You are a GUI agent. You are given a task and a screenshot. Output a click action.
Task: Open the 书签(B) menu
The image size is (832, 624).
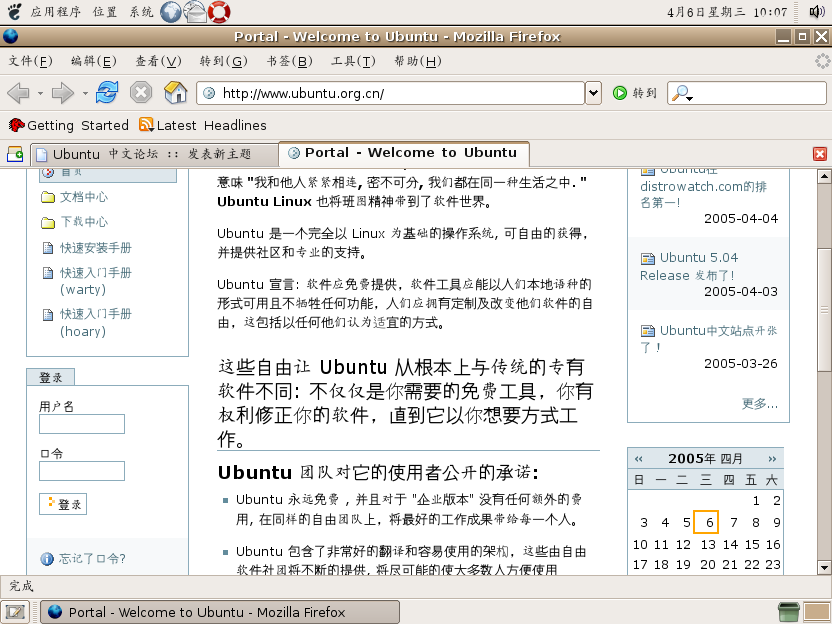(290, 62)
